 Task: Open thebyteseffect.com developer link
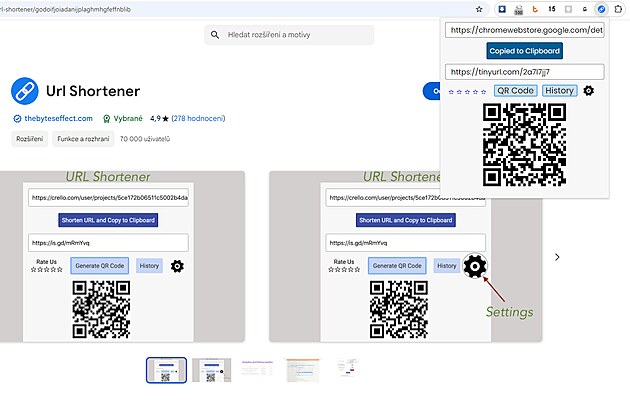[x=58, y=118]
